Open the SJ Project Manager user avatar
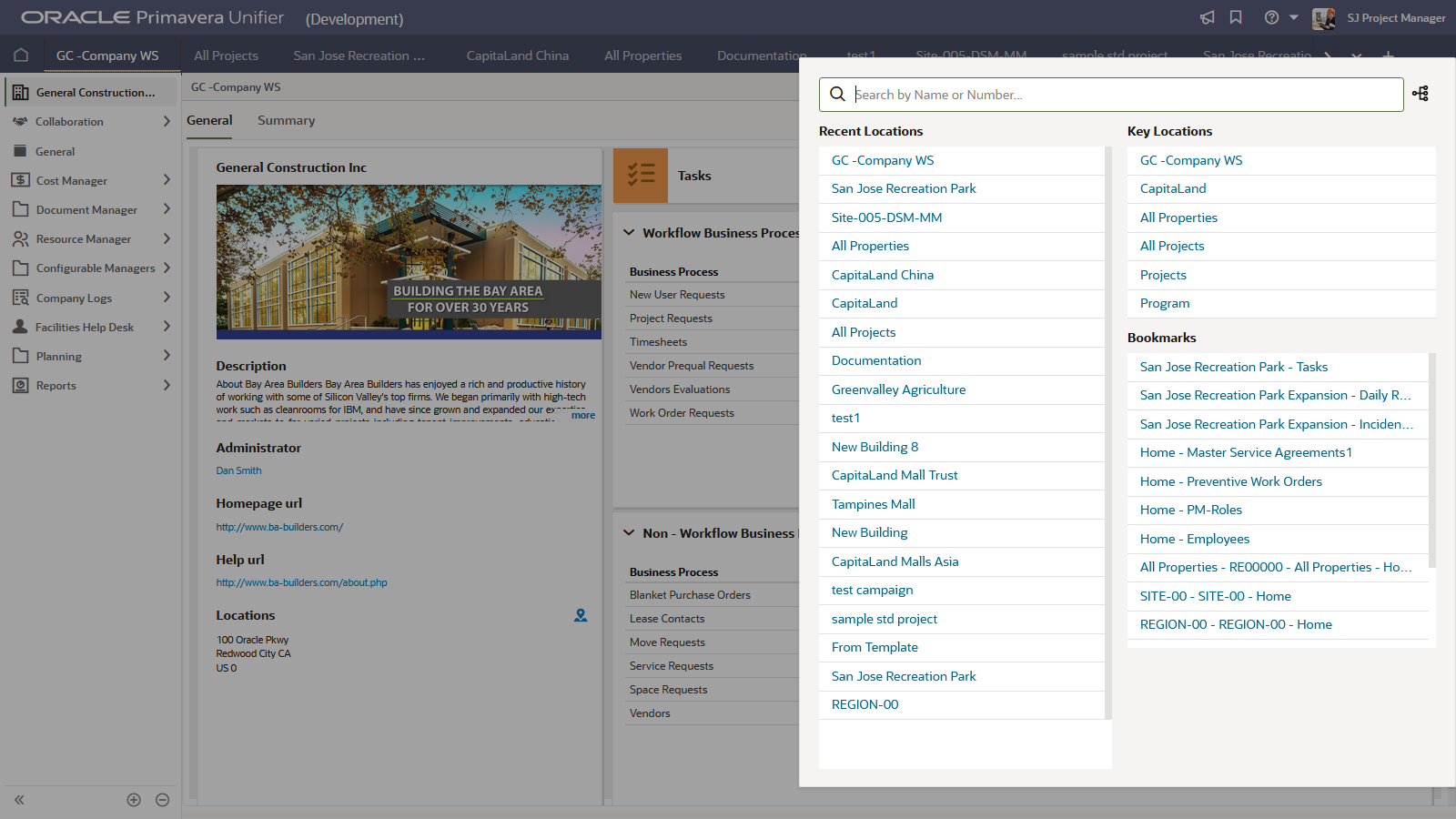1456x819 pixels. (1323, 18)
